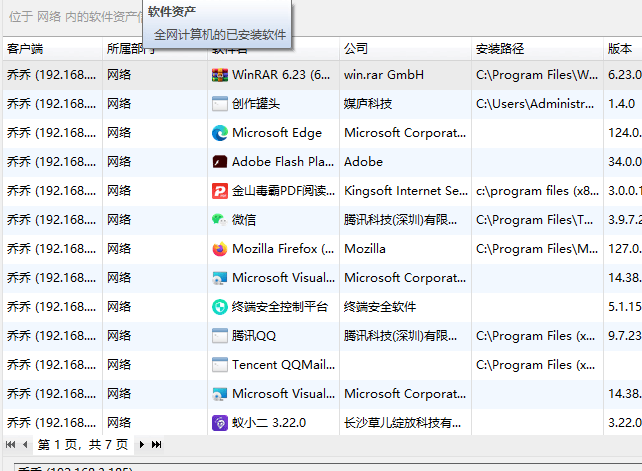The image size is (642, 471).
Task: Click the Tencent QQMail icon
Action: coord(220,365)
